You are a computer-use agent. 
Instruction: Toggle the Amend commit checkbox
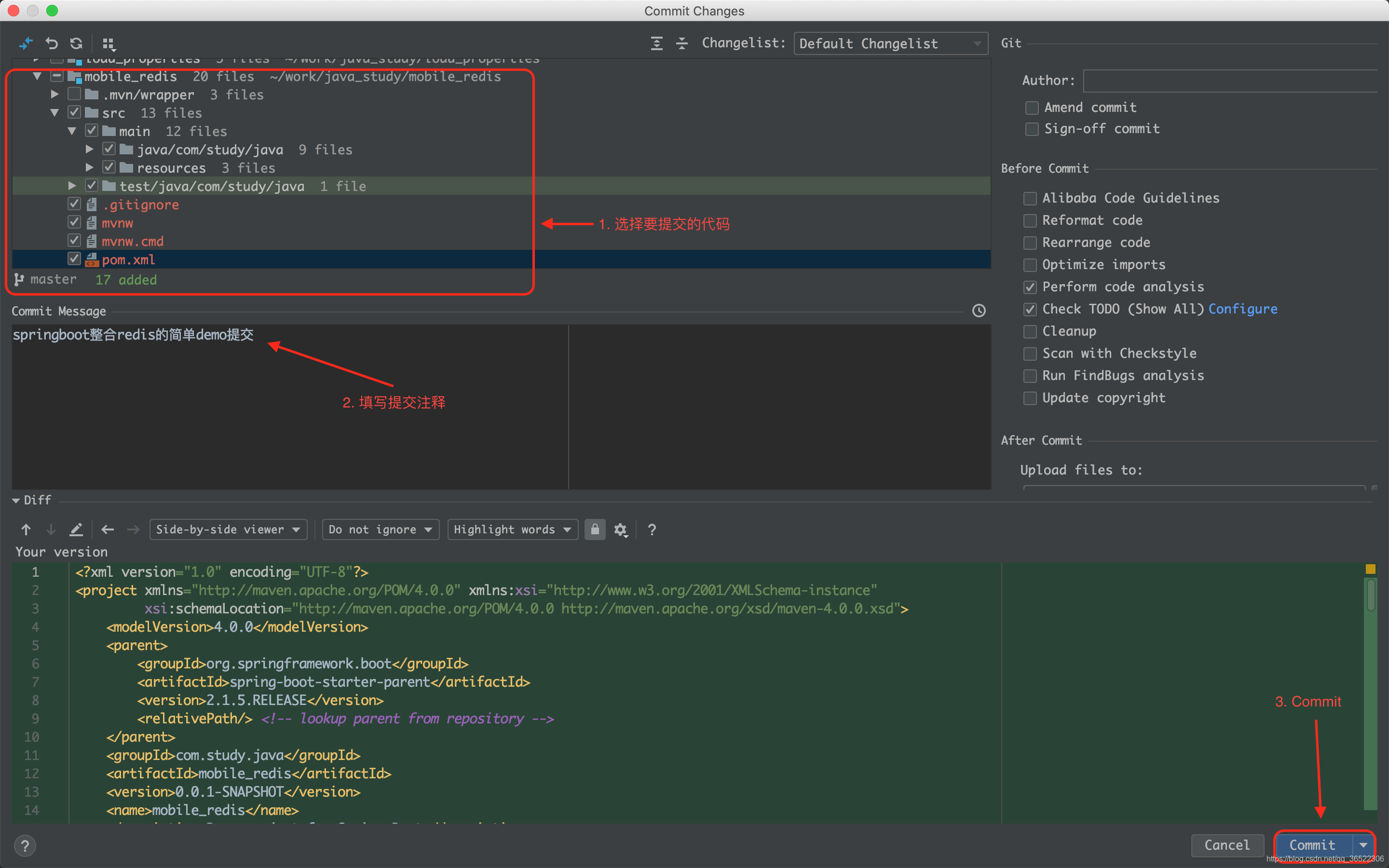coord(1030,106)
